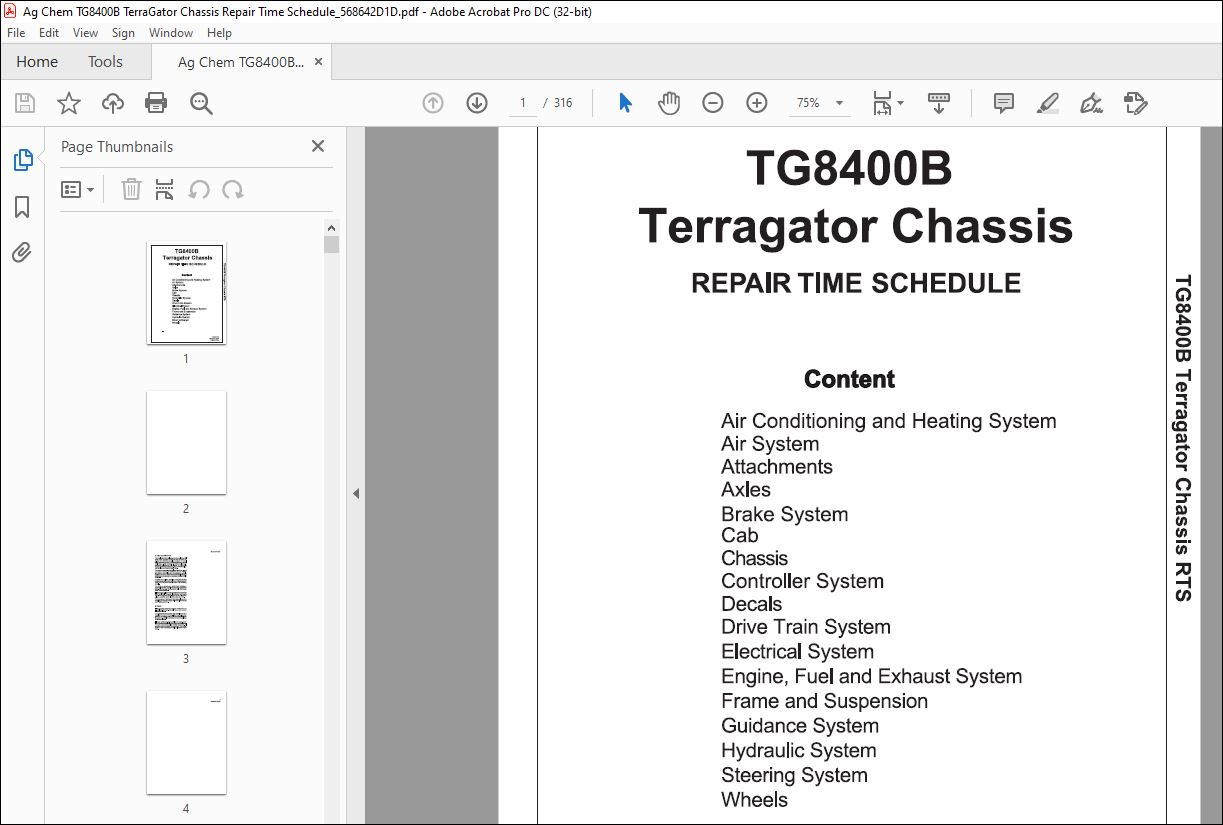Delete selected page with trash icon
Screen dimensions: 1223x825
point(131,189)
